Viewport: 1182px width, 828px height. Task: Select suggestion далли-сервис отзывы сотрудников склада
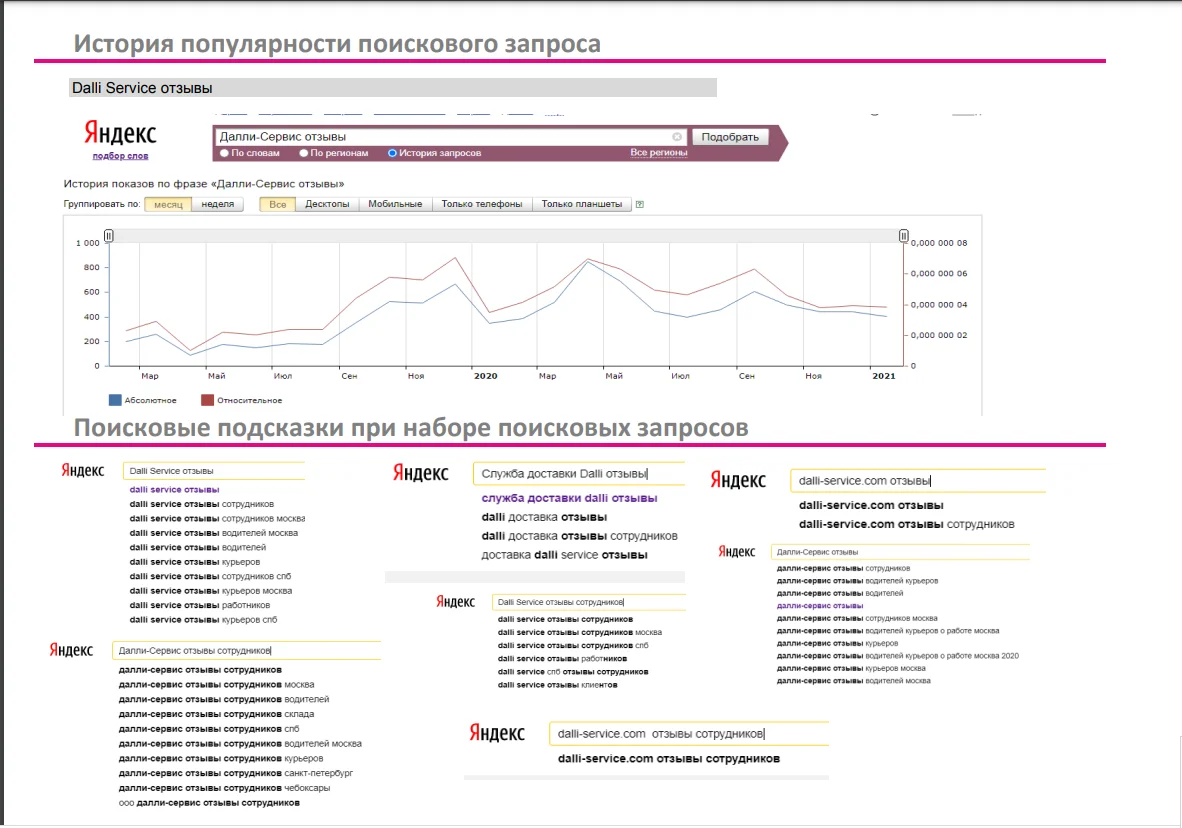pos(216,714)
